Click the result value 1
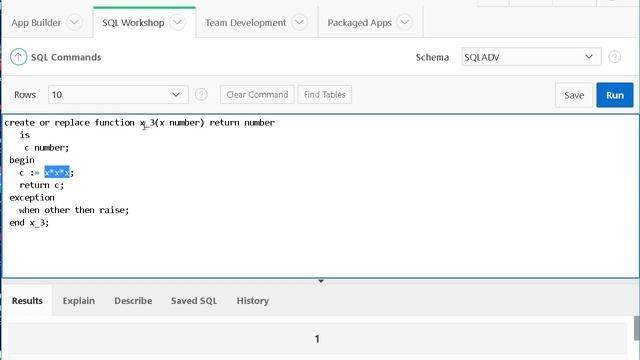Viewport: 640px width, 360px height. point(317,339)
